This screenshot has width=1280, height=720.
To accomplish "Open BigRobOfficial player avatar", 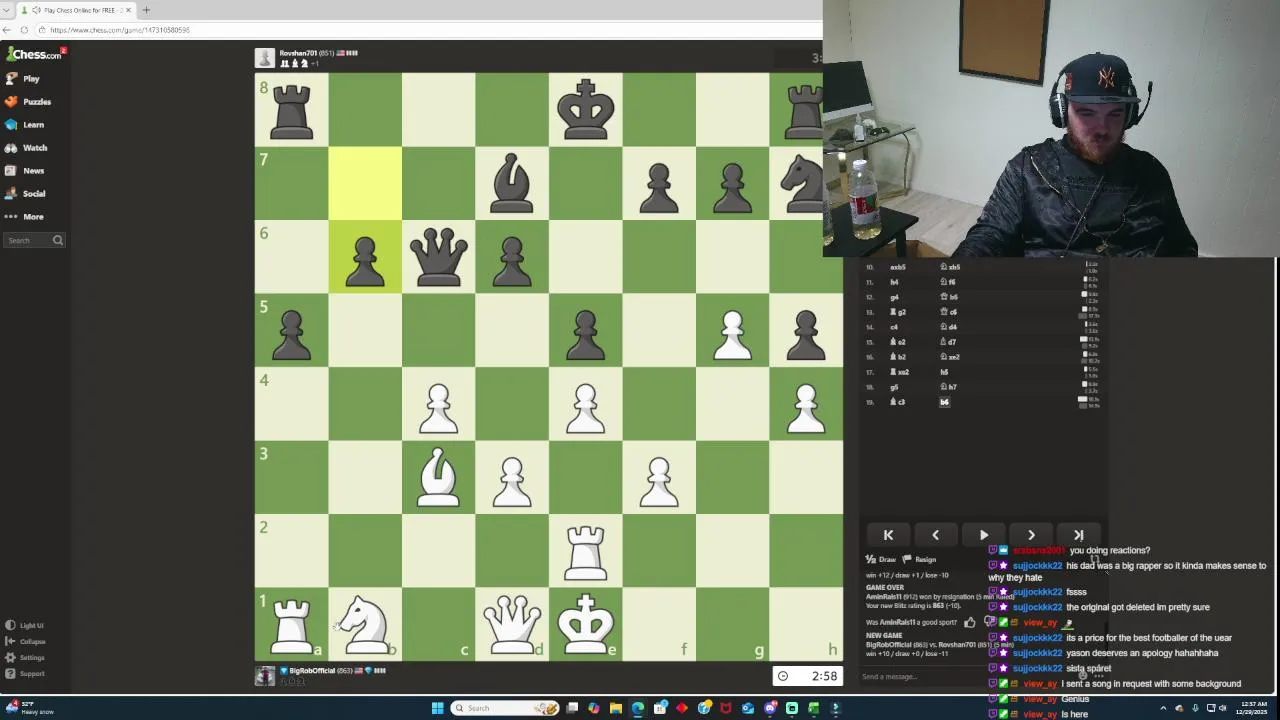I will tap(264, 676).
